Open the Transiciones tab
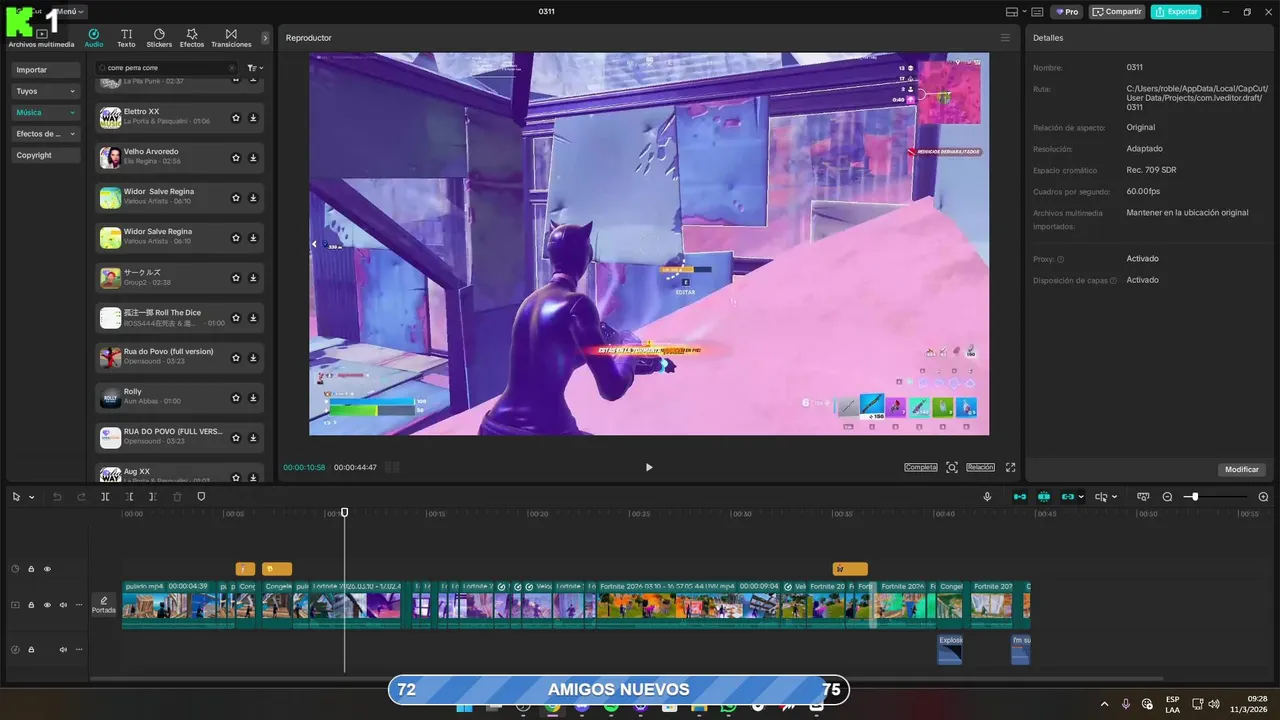 (x=231, y=38)
